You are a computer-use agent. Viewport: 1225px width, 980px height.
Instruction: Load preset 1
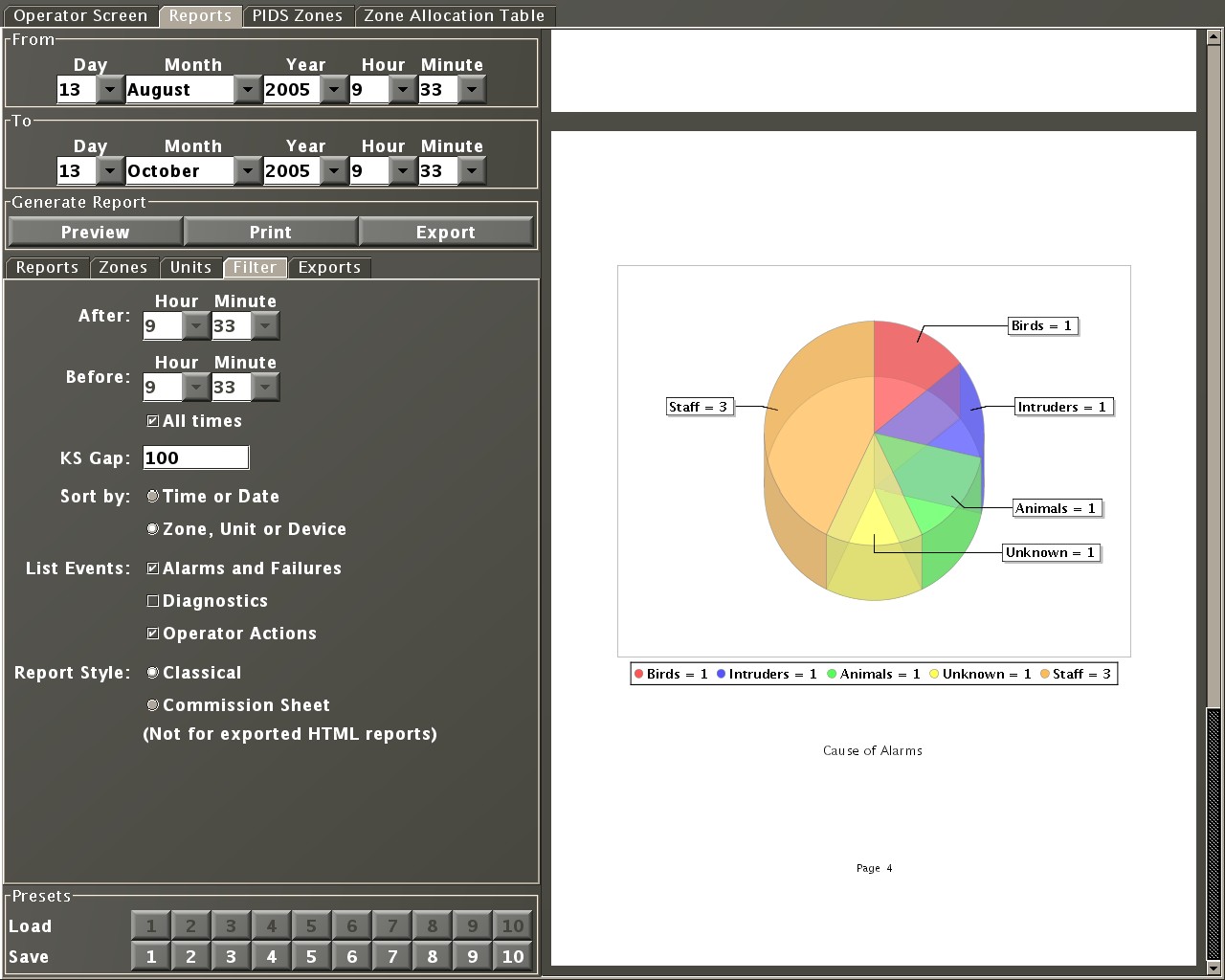click(x=151, y=925)
